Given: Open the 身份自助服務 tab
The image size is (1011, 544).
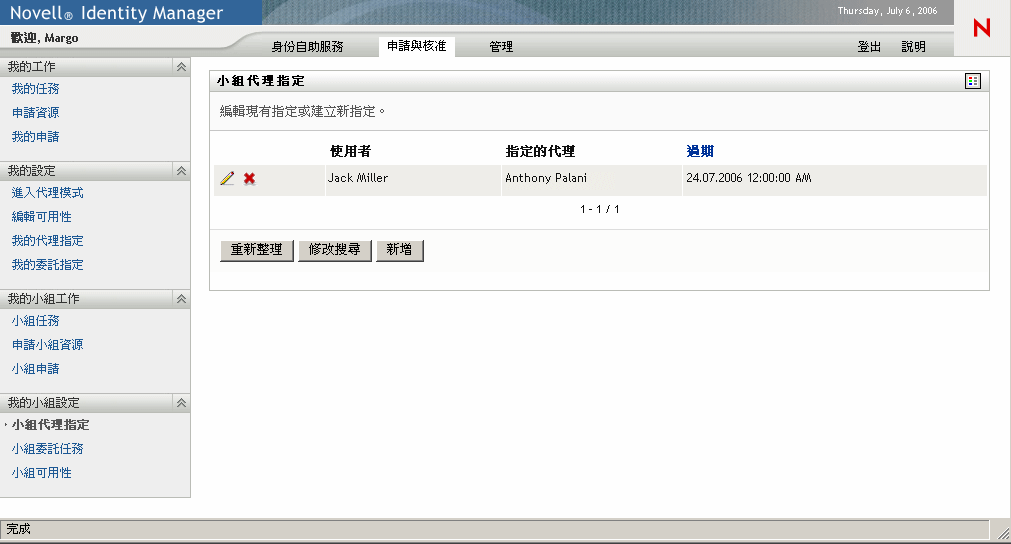Looking at the screenshot, I should tap(307, 46).
